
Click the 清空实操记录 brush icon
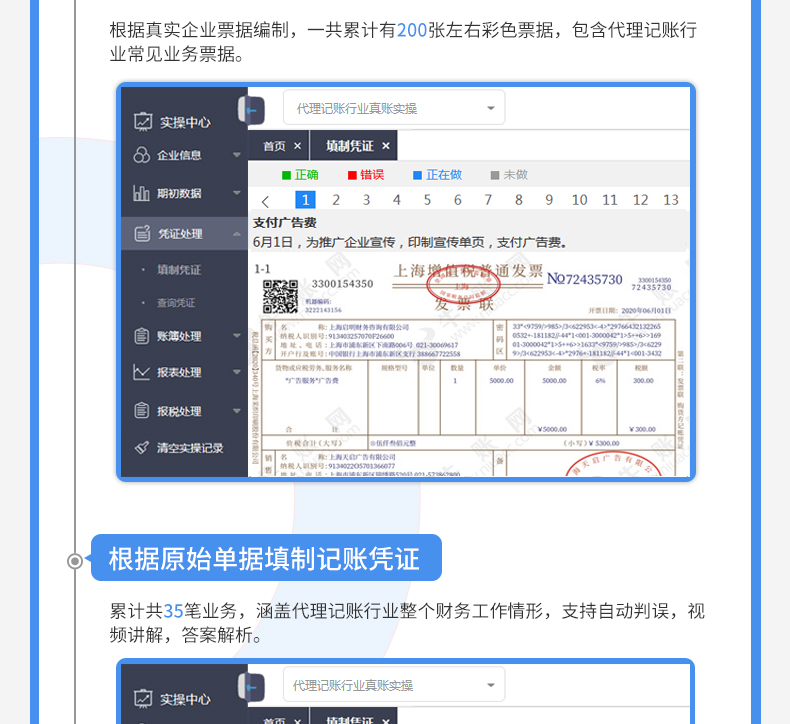[x=142, y=447]
